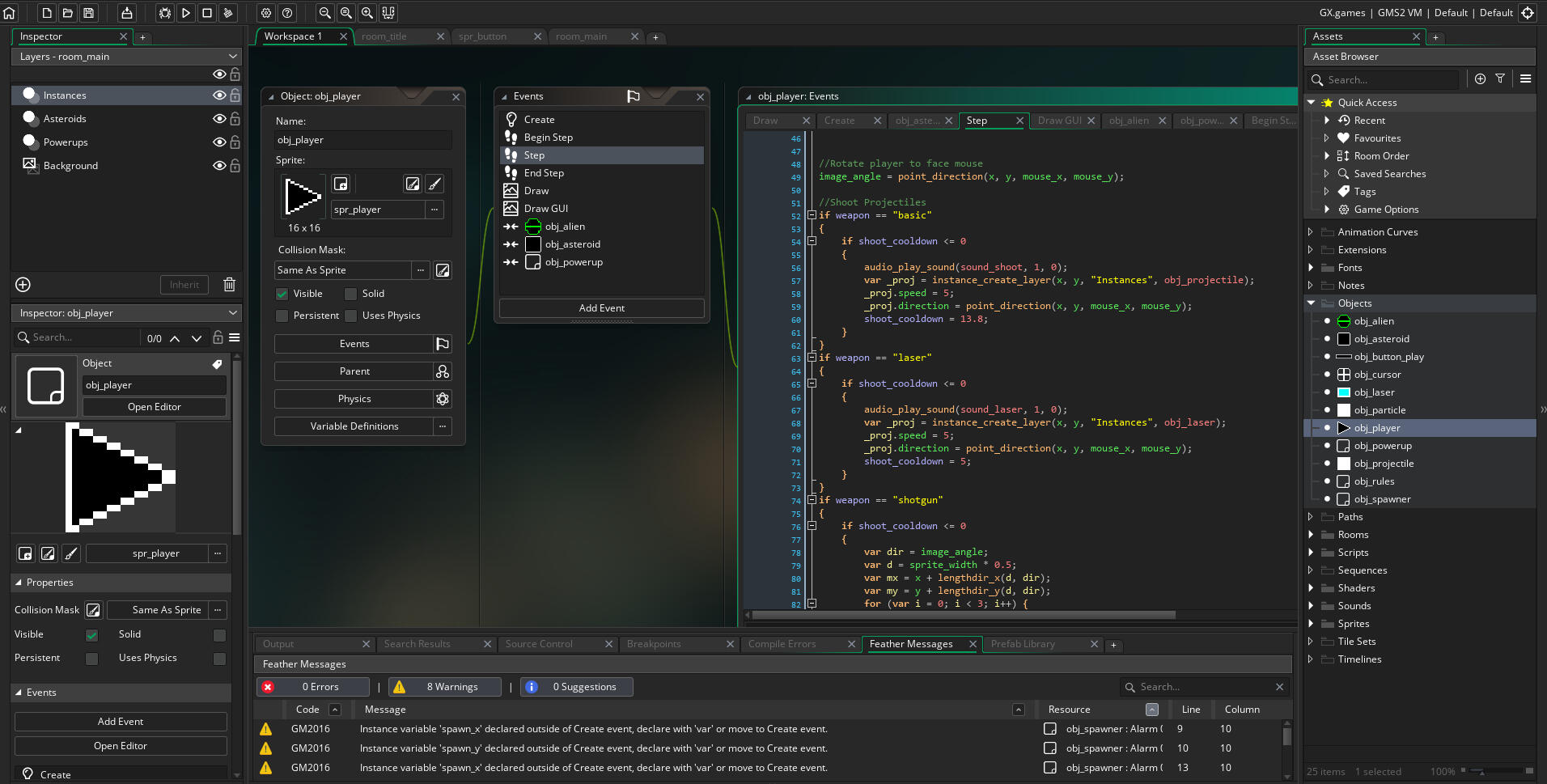Run the game with the play button
Screen dimensions: 1547x784
coord(186,13)
